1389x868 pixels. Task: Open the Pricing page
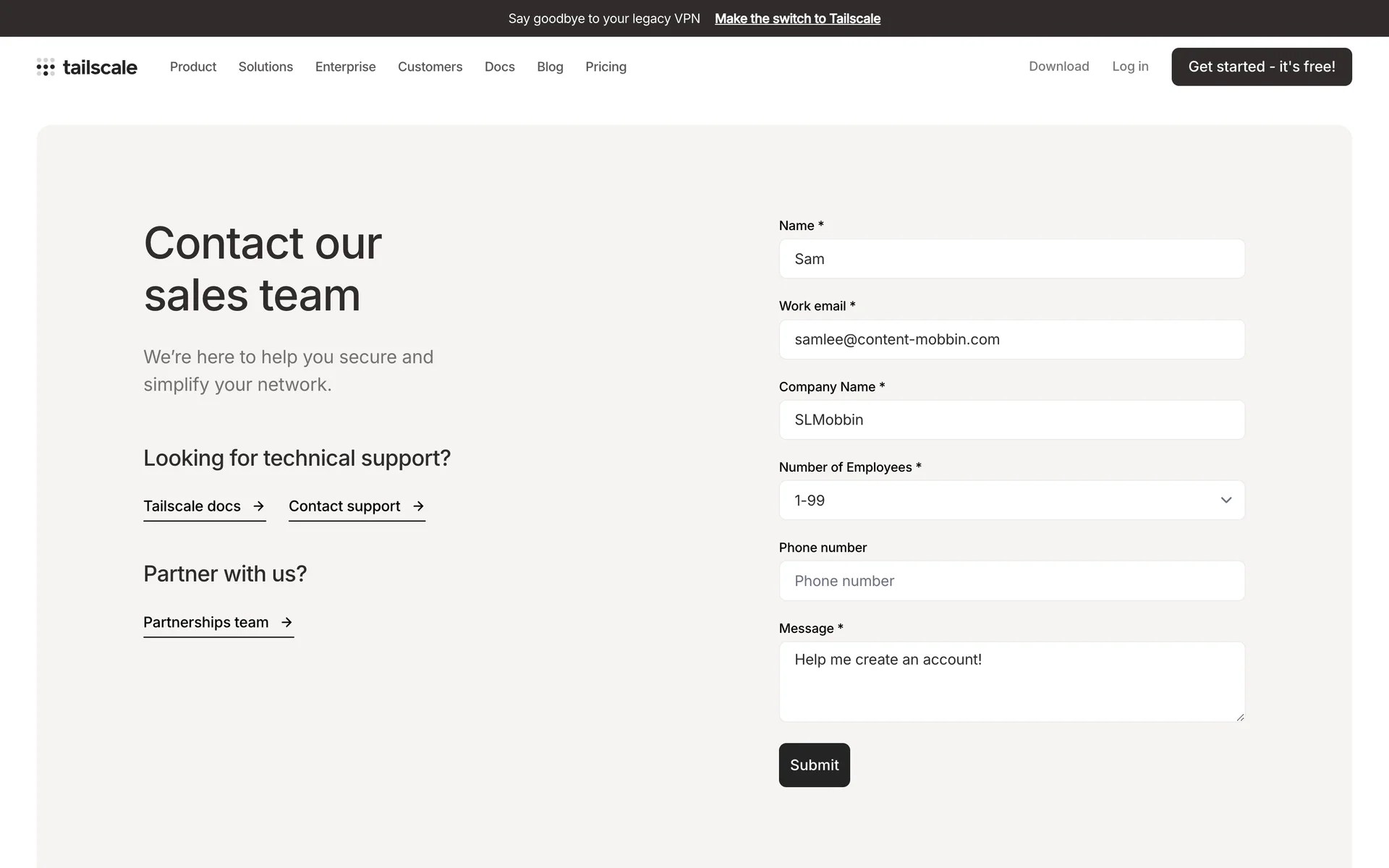coord(606,67)
